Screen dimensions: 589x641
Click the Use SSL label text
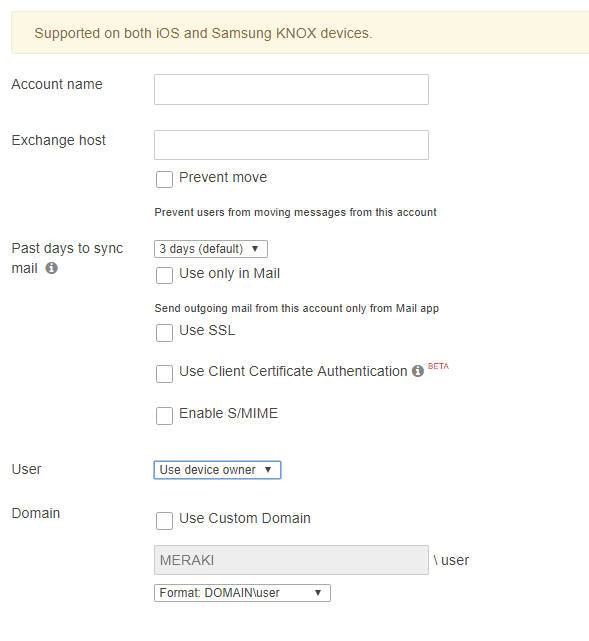click(x=207, y=330)
